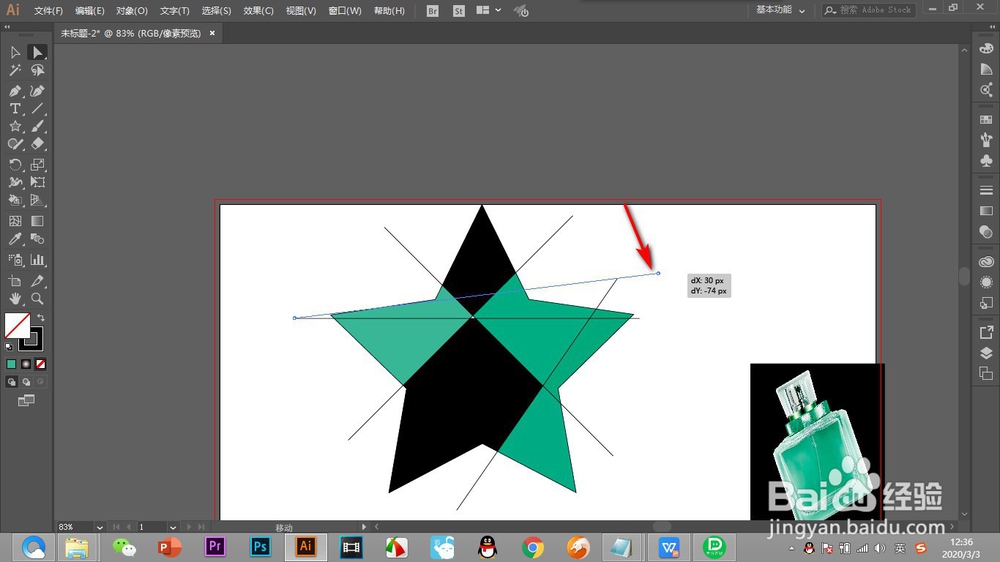Change screen mode button
The image size is (1000, 562).
(x=26, y=401)
